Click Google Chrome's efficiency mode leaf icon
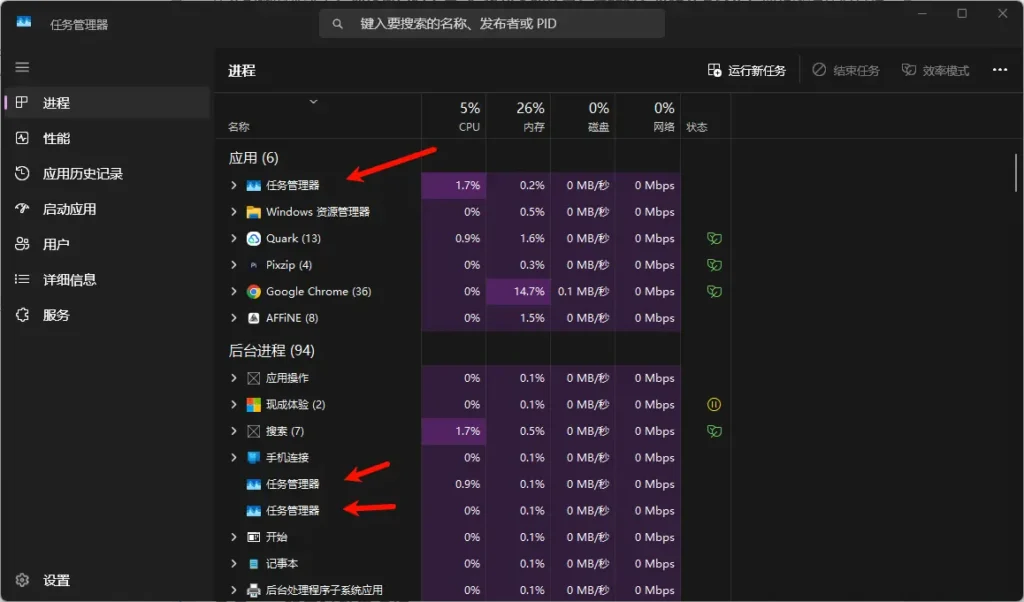This screenshot has height=602, width=1024. pos(714,291)
